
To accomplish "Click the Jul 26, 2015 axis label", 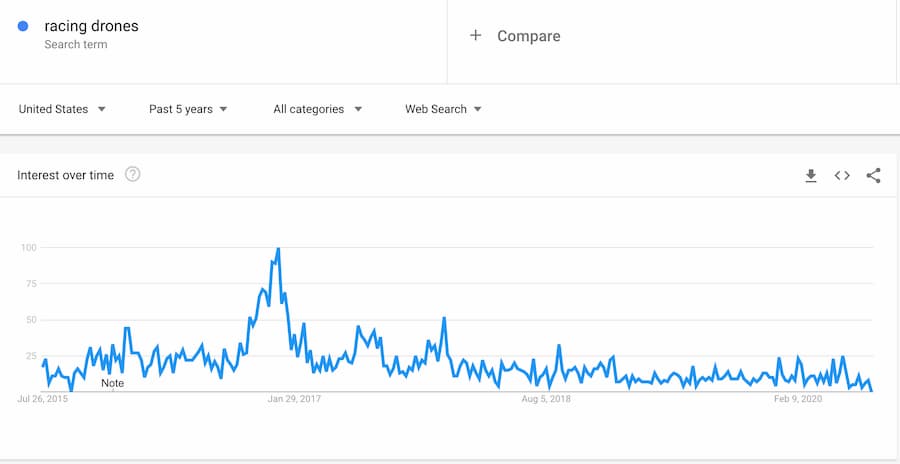I will point(43,399).
